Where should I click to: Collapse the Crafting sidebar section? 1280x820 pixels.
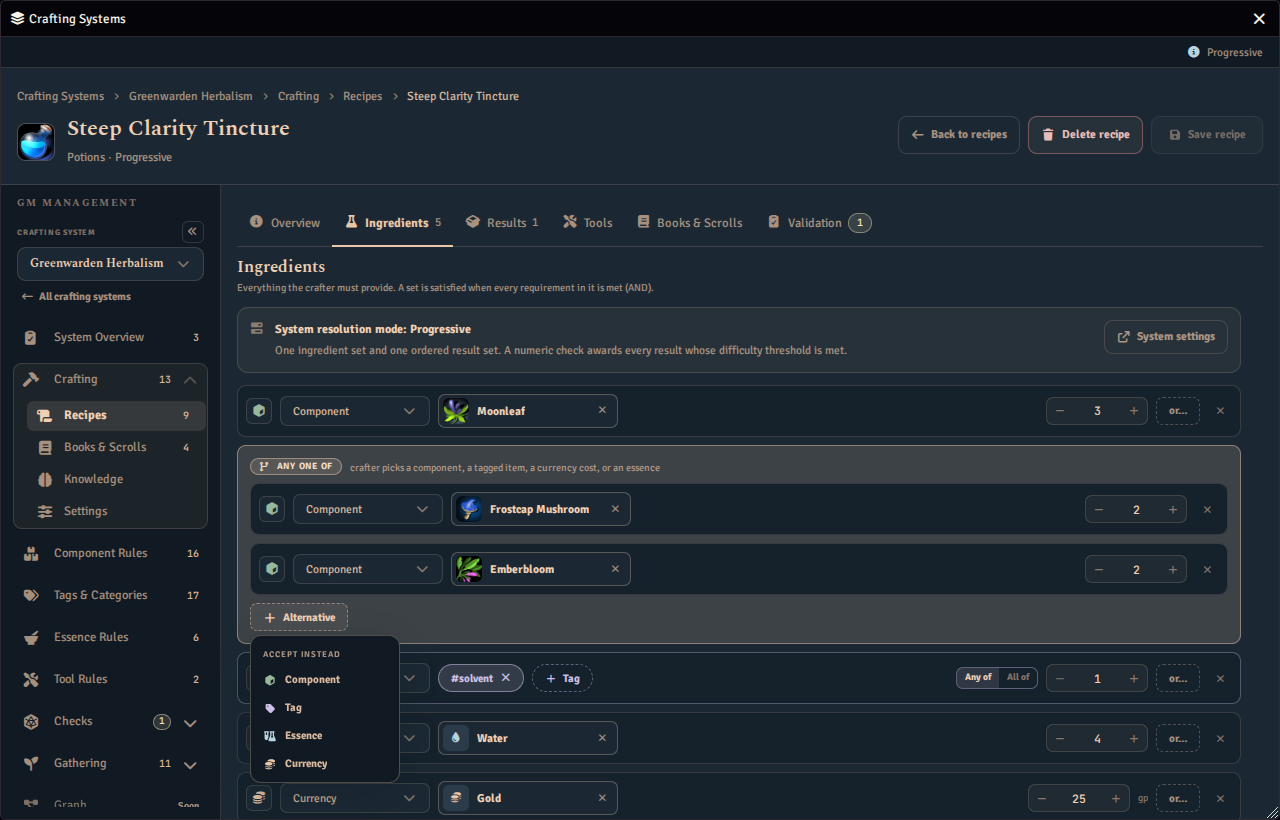coord(190,379)
